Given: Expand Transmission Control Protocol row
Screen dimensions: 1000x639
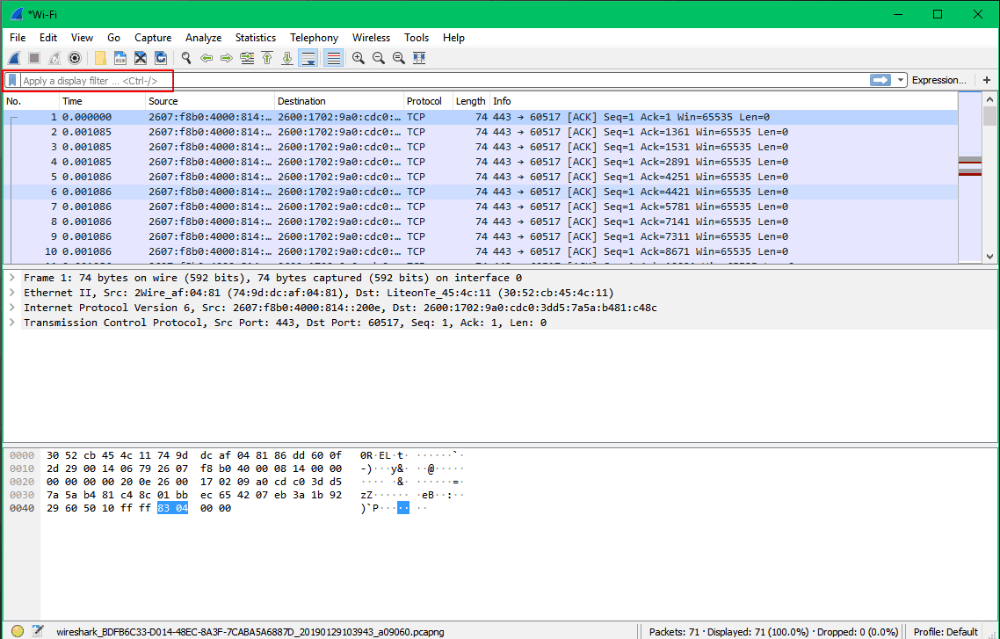Looking at the screenshot, I should click(x=12, y=323).
